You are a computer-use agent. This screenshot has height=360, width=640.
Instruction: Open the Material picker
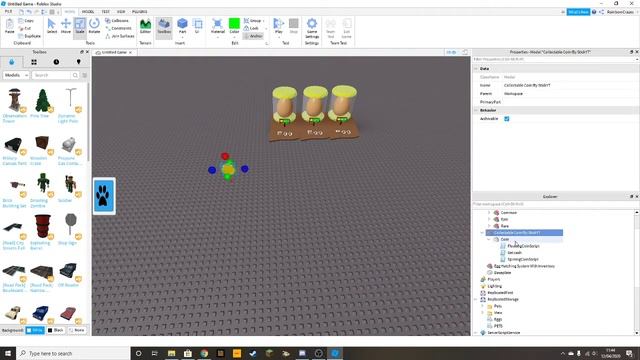click(218, 26)
